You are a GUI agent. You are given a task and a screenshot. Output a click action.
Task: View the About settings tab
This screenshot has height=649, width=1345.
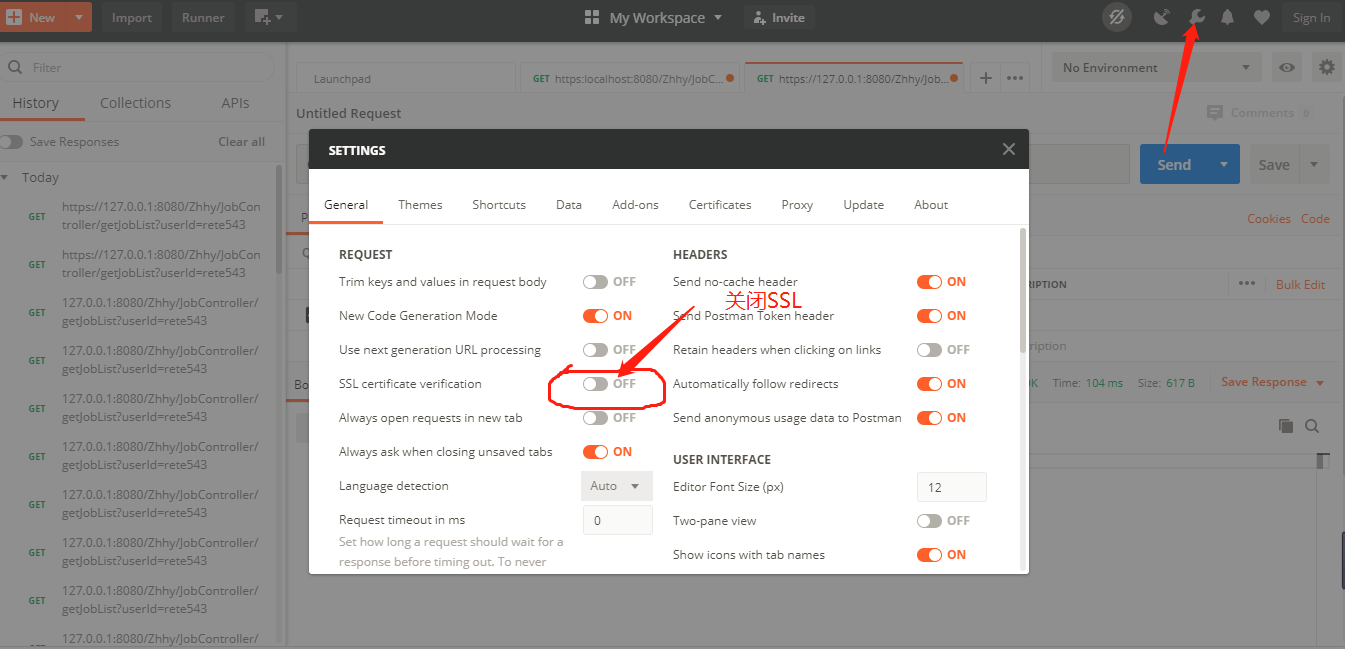931,204
